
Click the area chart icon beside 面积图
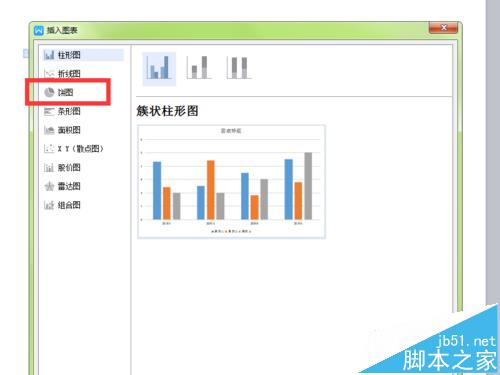[x=49, y=130]
